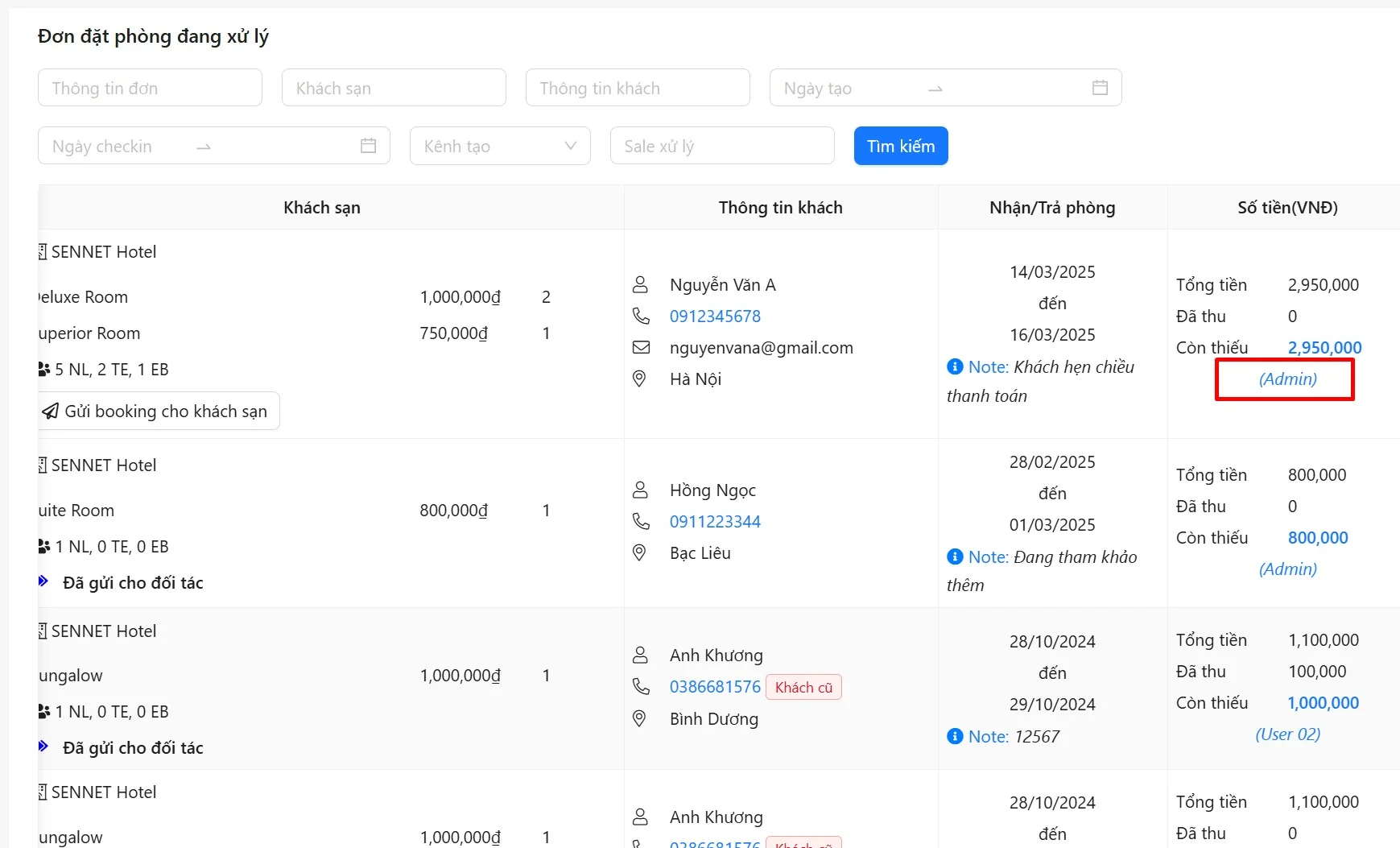
Task: Select the Thông tin khách search box
Action: pos(637,88)
